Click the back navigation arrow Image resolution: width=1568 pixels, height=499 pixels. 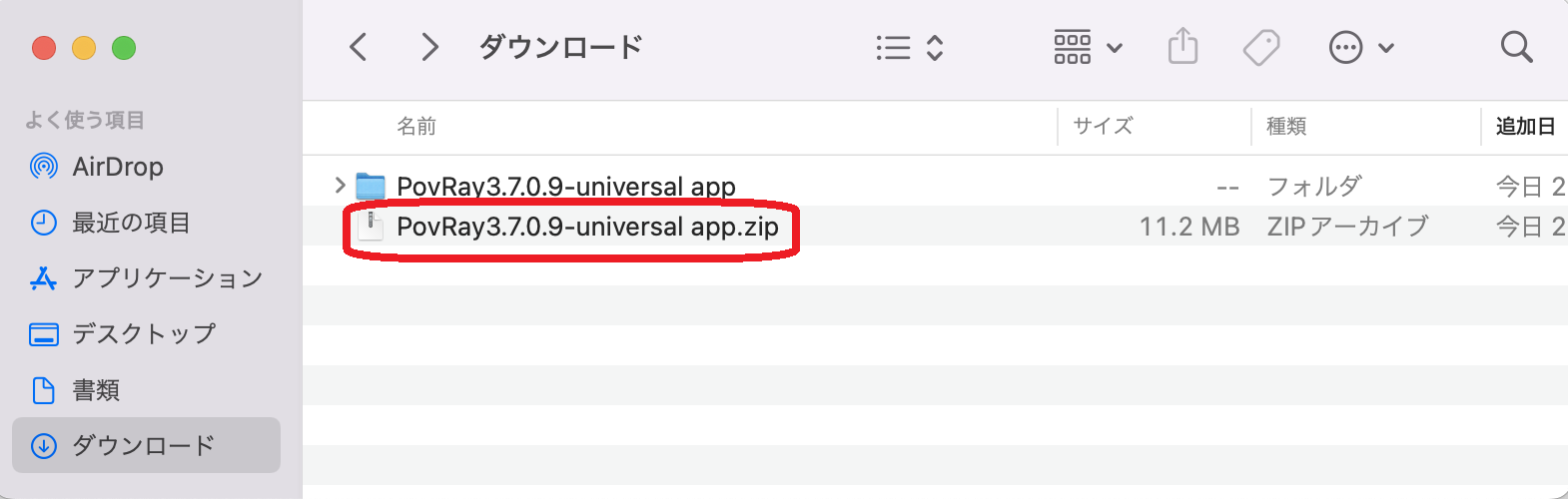coord(359,47)
